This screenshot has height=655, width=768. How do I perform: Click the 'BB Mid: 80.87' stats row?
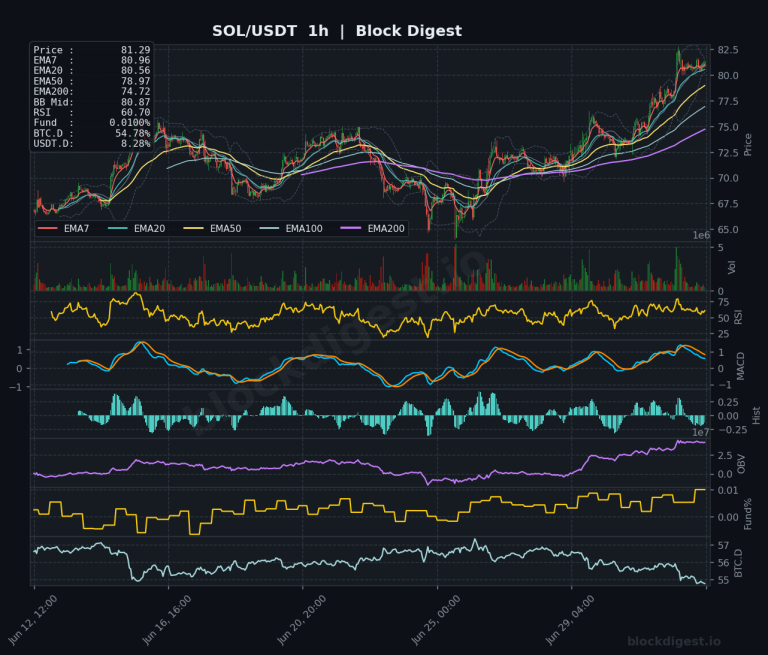tap(92, 102)
